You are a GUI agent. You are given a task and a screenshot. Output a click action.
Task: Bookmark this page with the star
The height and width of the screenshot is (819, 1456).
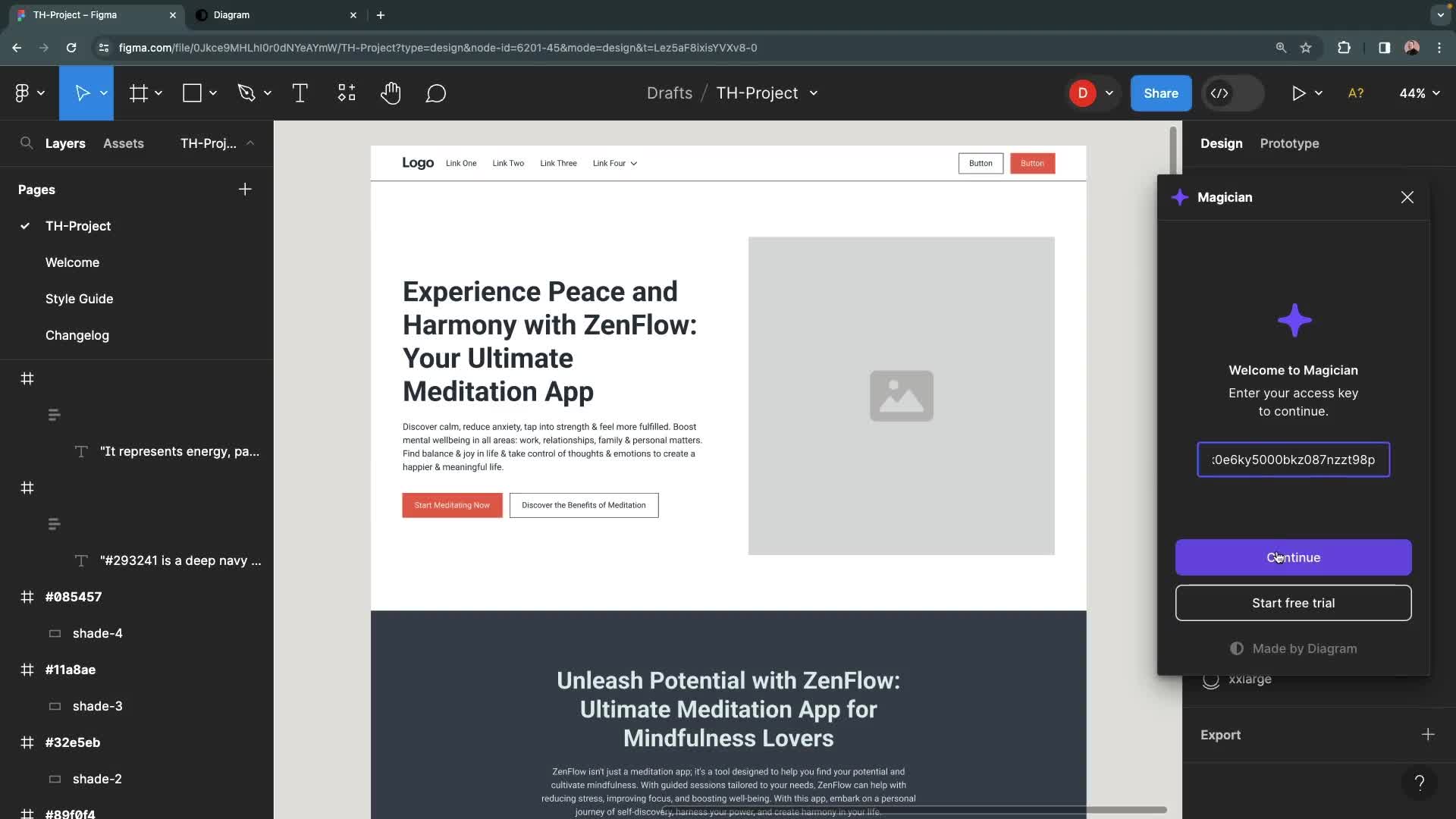point(1307,47)
